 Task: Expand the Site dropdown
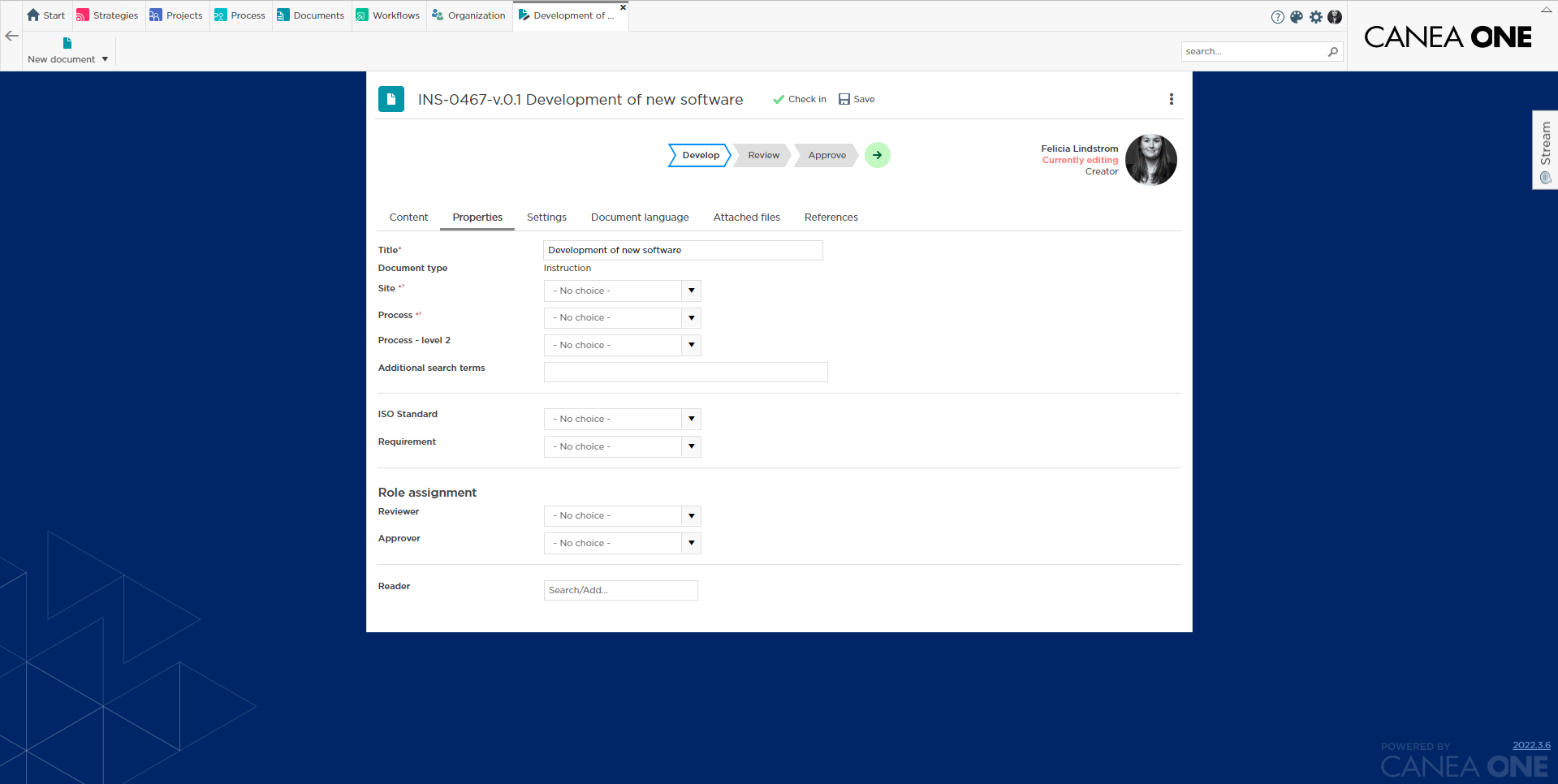(x=691, y=291)
